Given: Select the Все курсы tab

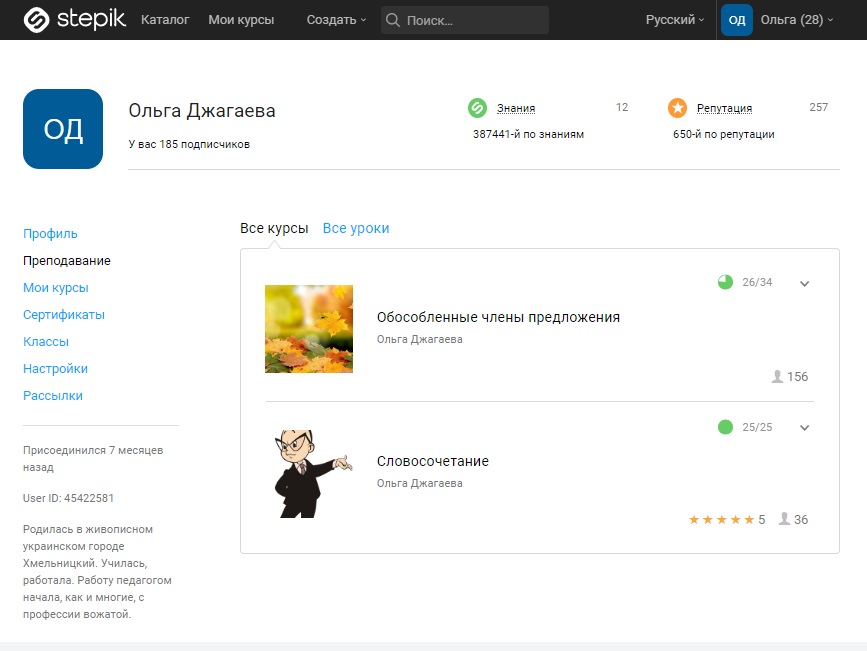Looking at the screenshot, I should coord(274,228).
